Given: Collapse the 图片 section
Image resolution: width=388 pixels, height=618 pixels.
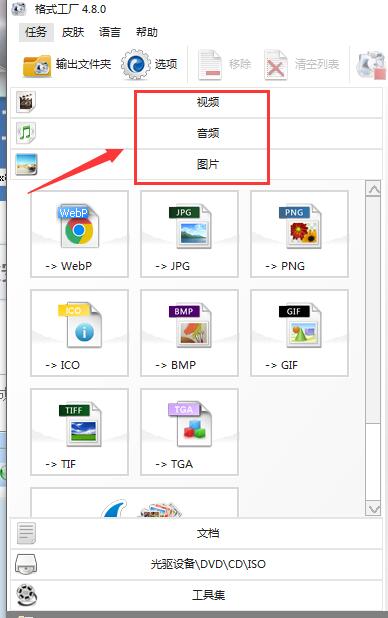Looking at the screenshot, I should pyautogui.click(x=196, y=164).
